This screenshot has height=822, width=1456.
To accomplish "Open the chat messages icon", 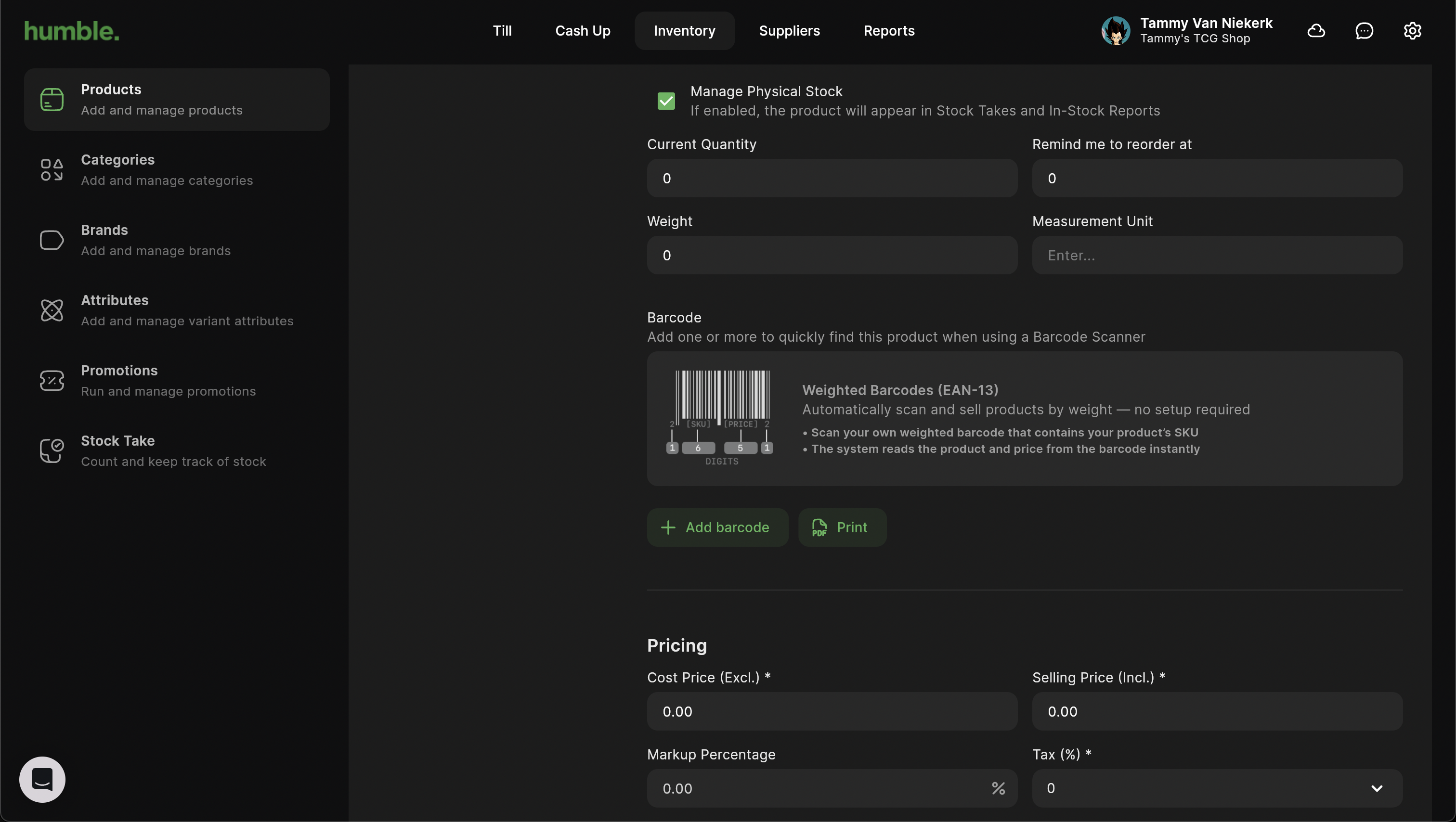I will tap(1364, 30).
